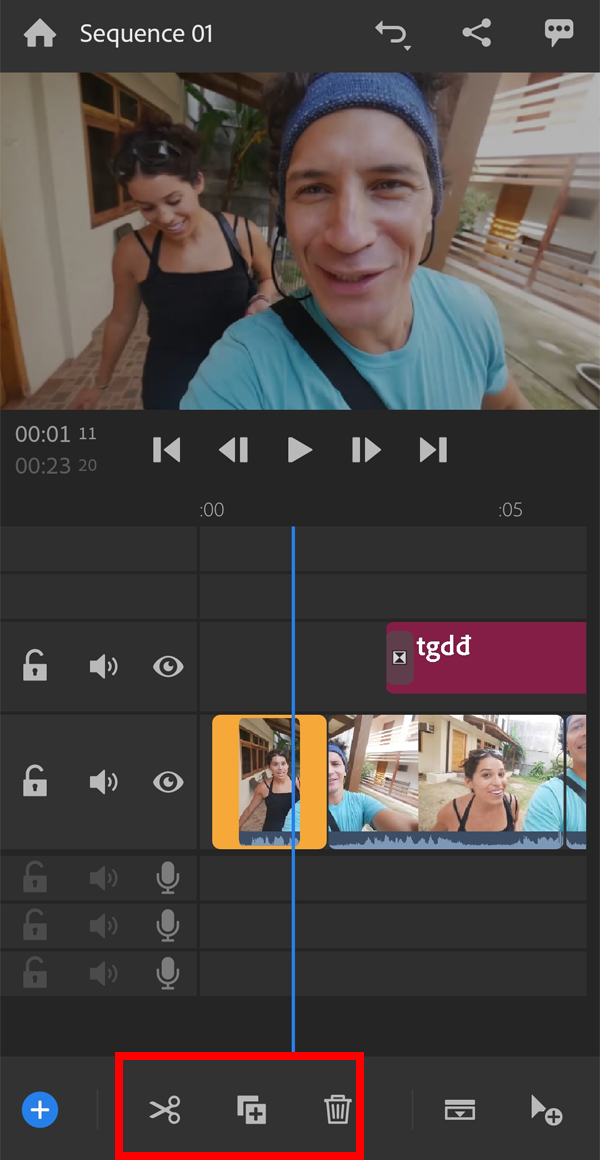The height and width of the screenshot is (1160, 600).
Task: Hide the tgdđ title track with eye
Action: pos(169,667)
